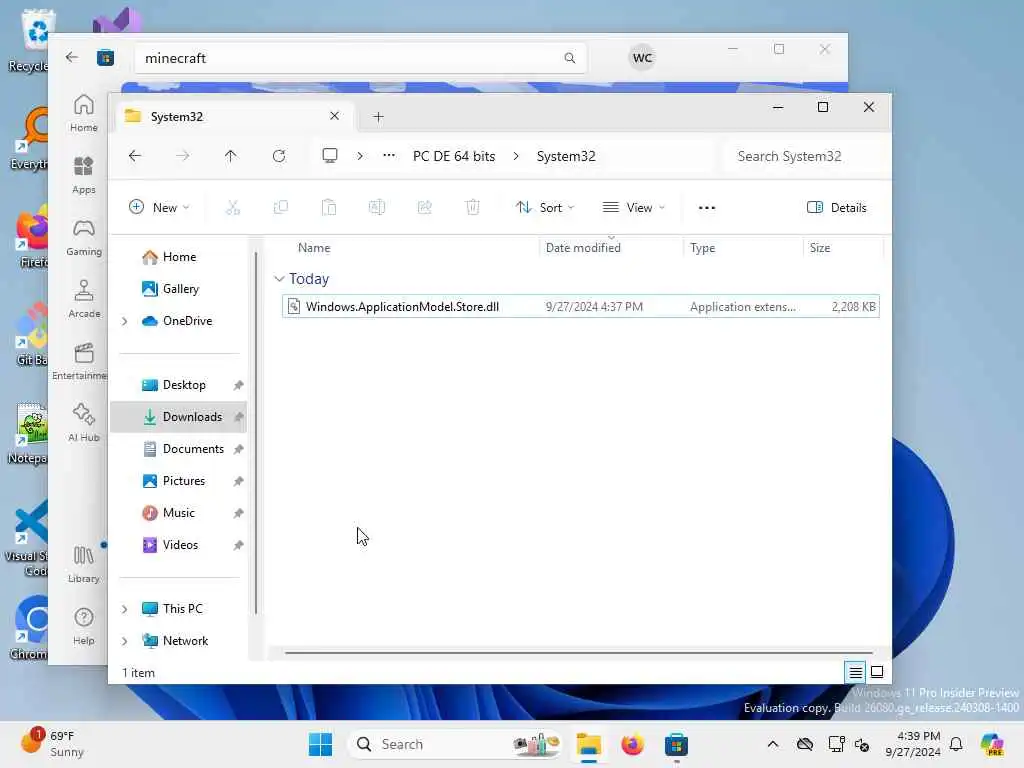Click the Cut icon in Explorer toolbar
The image size is (1024, 768).
pos(232,208)
